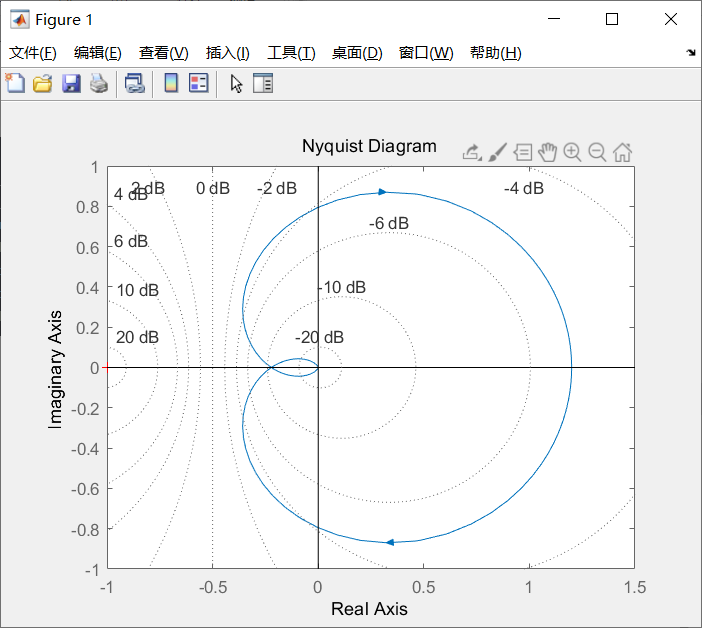
Task: Open the 插入(I) menu
Action: point(227,53)
